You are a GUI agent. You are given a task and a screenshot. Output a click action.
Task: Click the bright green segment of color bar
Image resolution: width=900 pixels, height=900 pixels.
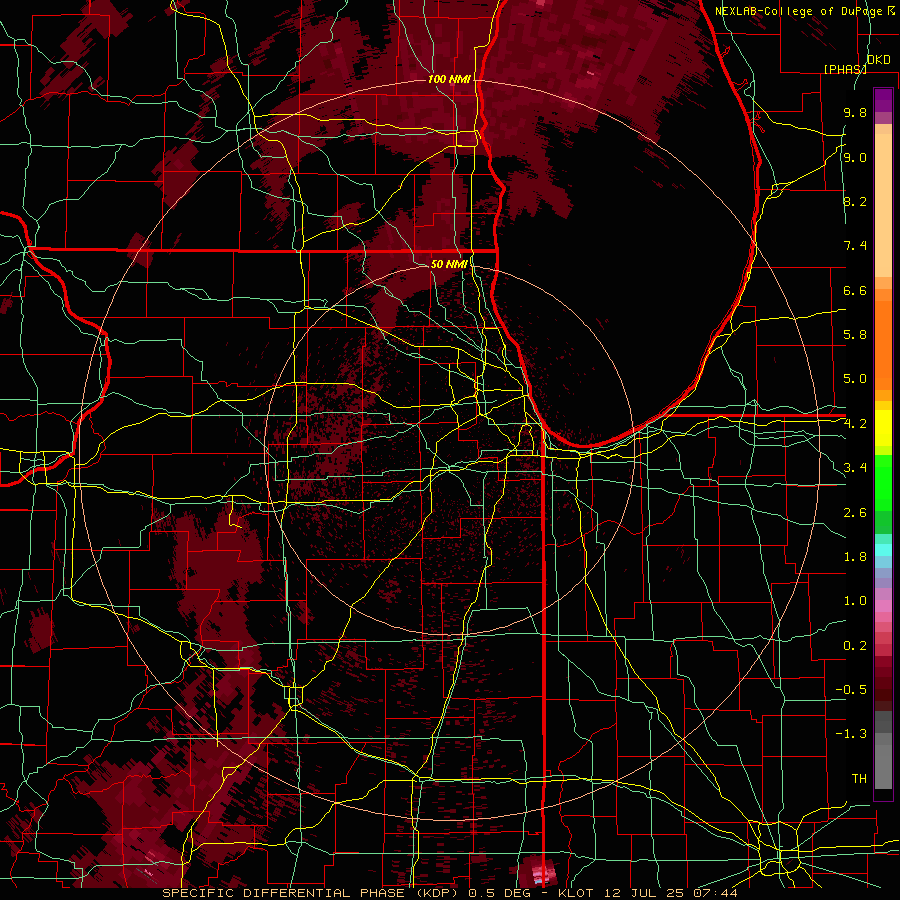[883, 483]
